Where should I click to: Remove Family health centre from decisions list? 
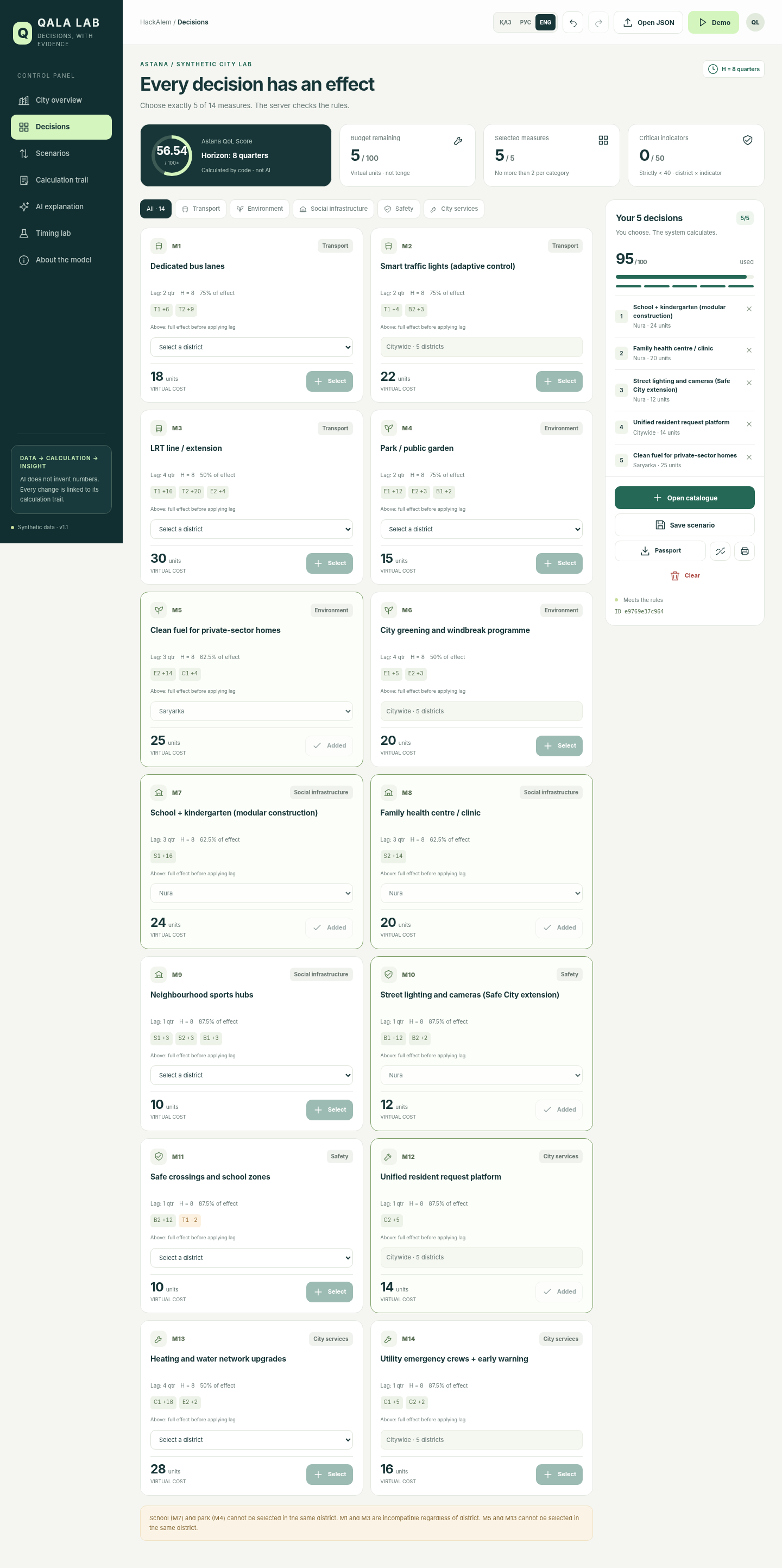(749, 350)
